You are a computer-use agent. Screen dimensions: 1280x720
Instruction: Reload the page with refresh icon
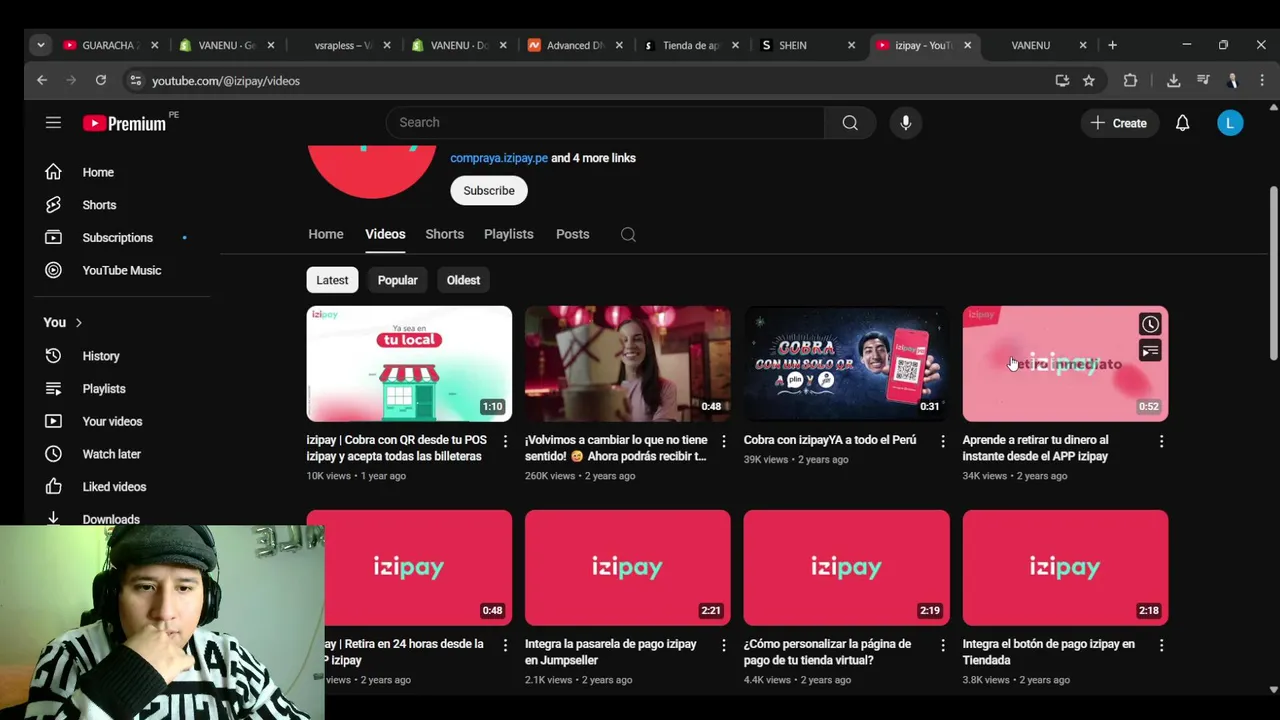coord(101,80)
